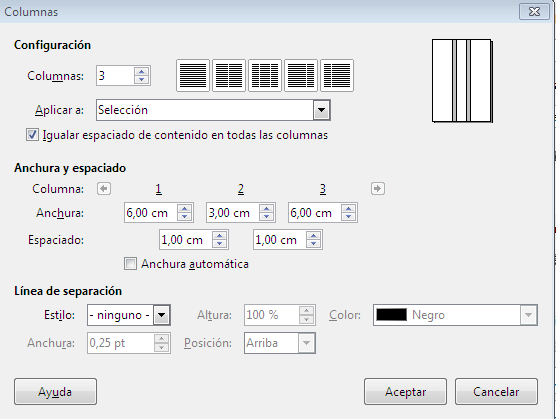This screenshot has width=556, height=419.
Task: Click the column number 3 label
Action: (323, 189)
